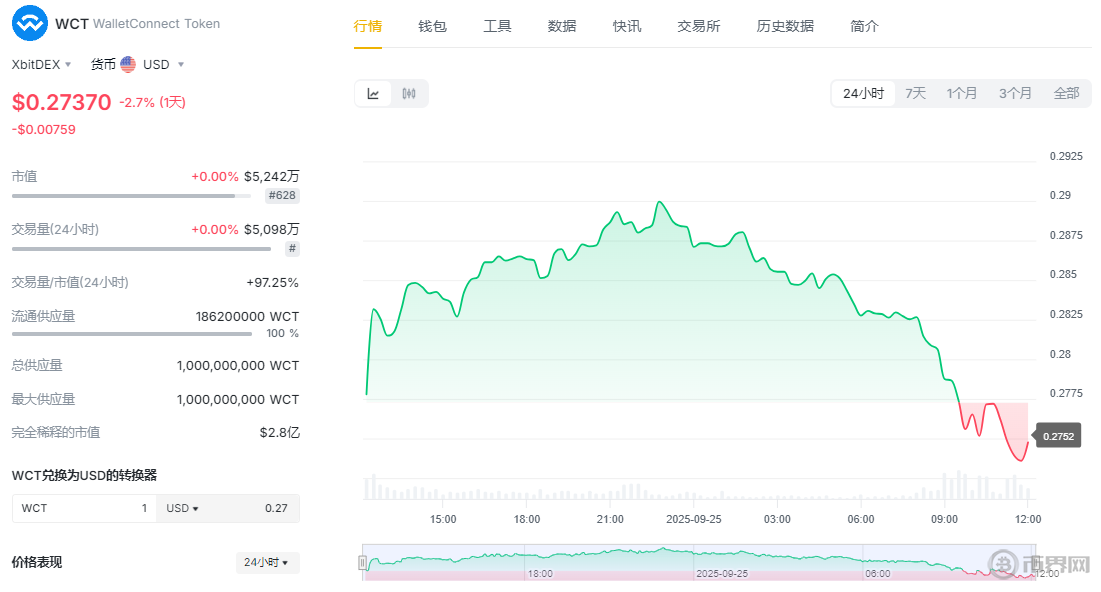Open the 钱包 tab
Viewport: 1101px width, 592px height.
coord(432,26)
